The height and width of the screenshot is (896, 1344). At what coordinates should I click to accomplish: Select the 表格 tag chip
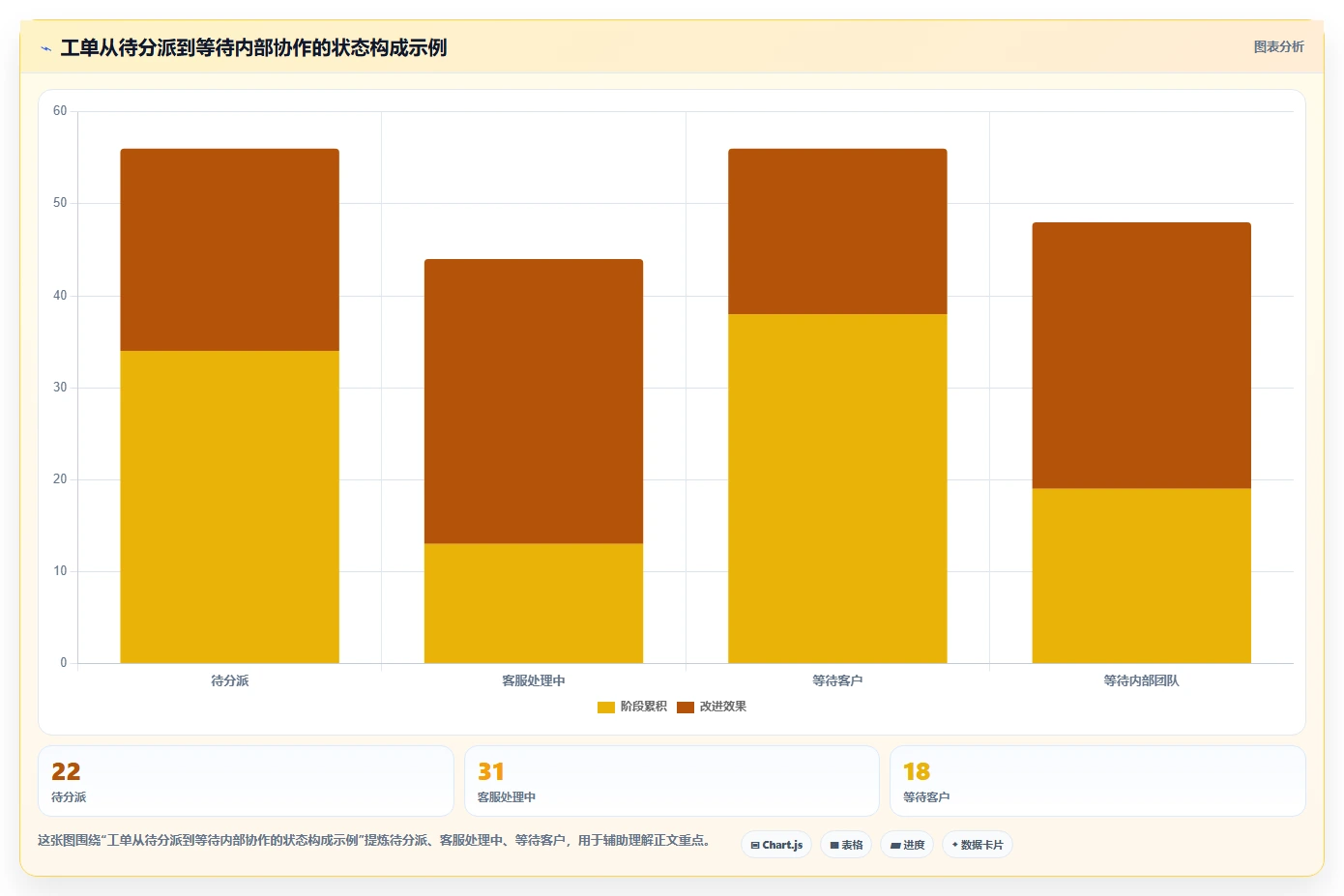846,845
